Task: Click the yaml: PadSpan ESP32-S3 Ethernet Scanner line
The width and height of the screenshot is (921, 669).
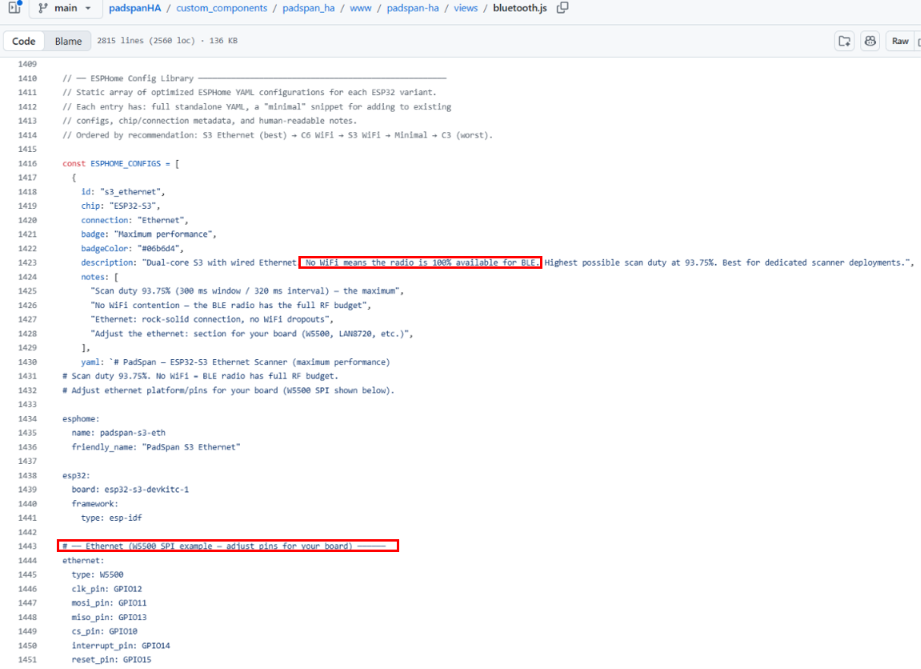Action: [x=236, y=362]
